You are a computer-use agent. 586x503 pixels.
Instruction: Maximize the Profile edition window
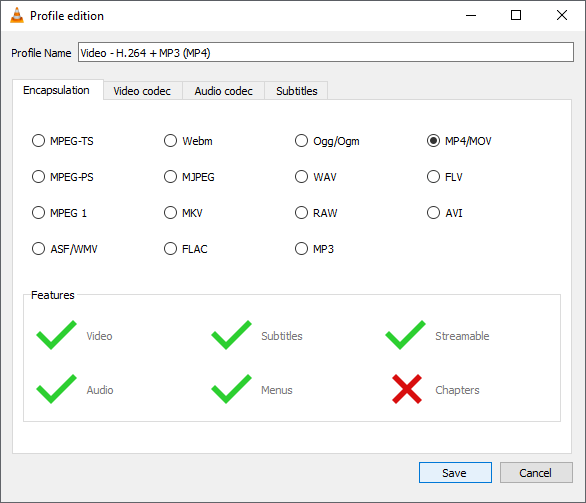pos(516,15)
